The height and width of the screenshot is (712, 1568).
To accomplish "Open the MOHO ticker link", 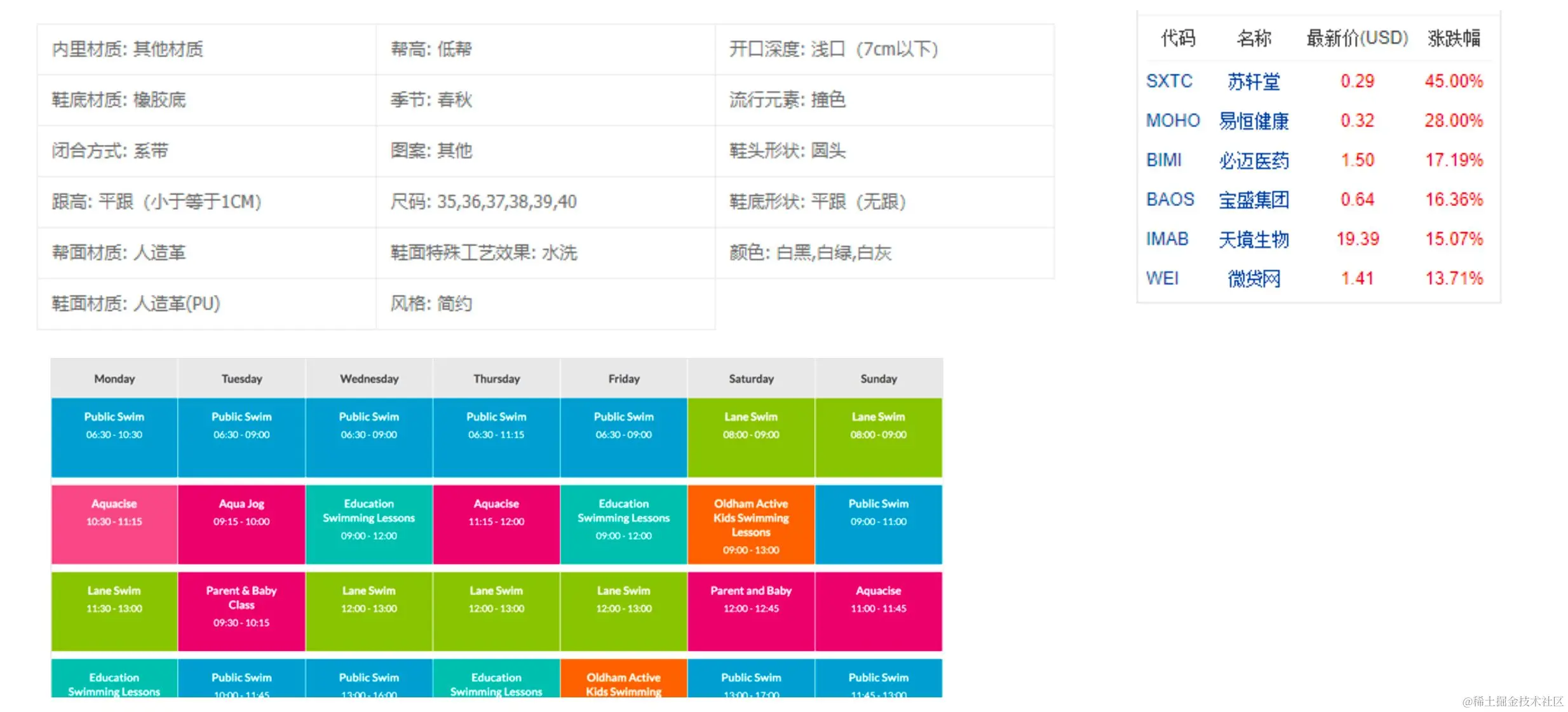I will point(1172,121).
